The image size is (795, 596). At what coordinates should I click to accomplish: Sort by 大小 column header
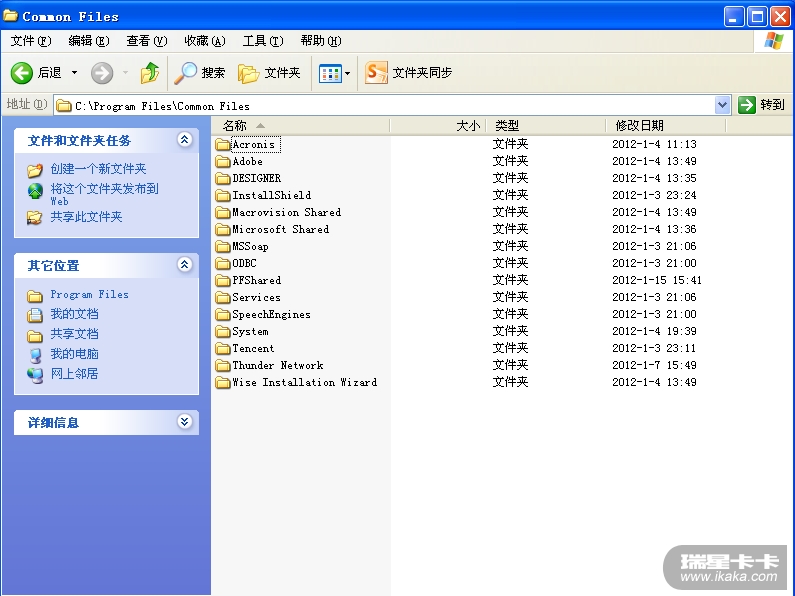tap(438, 125)
